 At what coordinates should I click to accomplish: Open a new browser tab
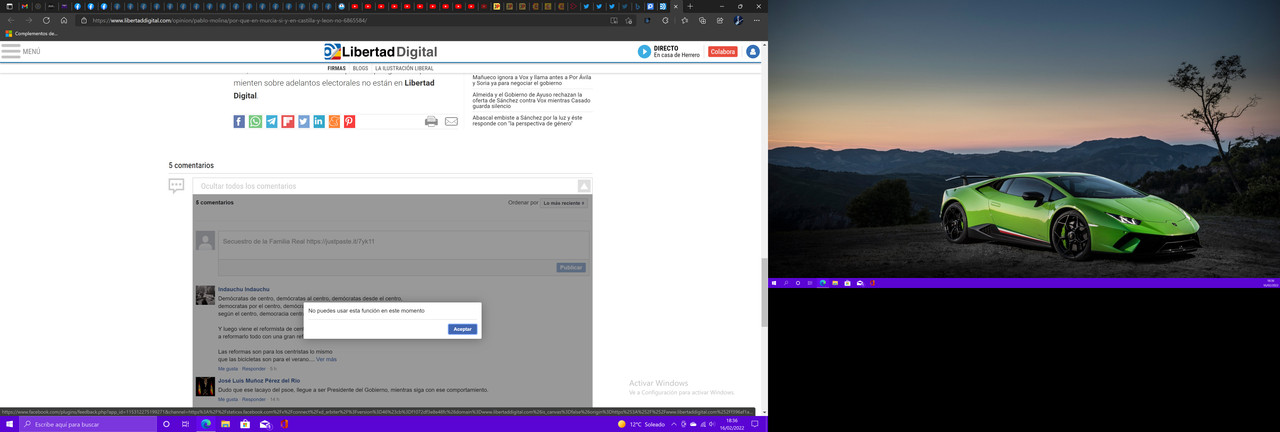click(690, 6)
